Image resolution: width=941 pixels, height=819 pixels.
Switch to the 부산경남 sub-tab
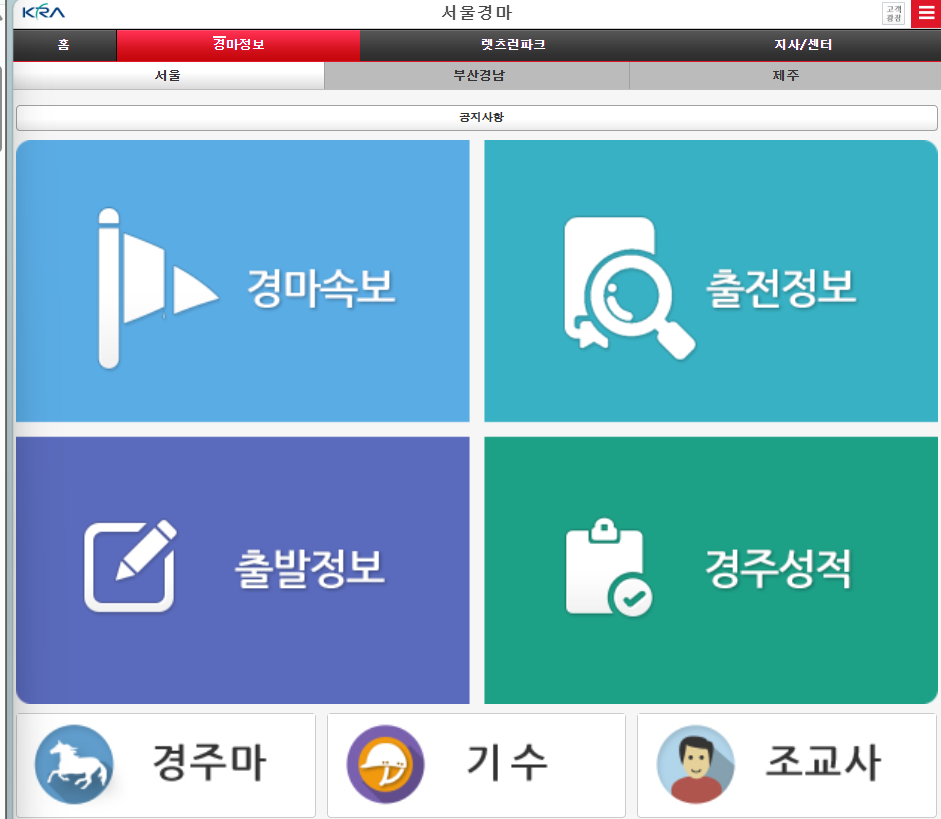point(478,76)
